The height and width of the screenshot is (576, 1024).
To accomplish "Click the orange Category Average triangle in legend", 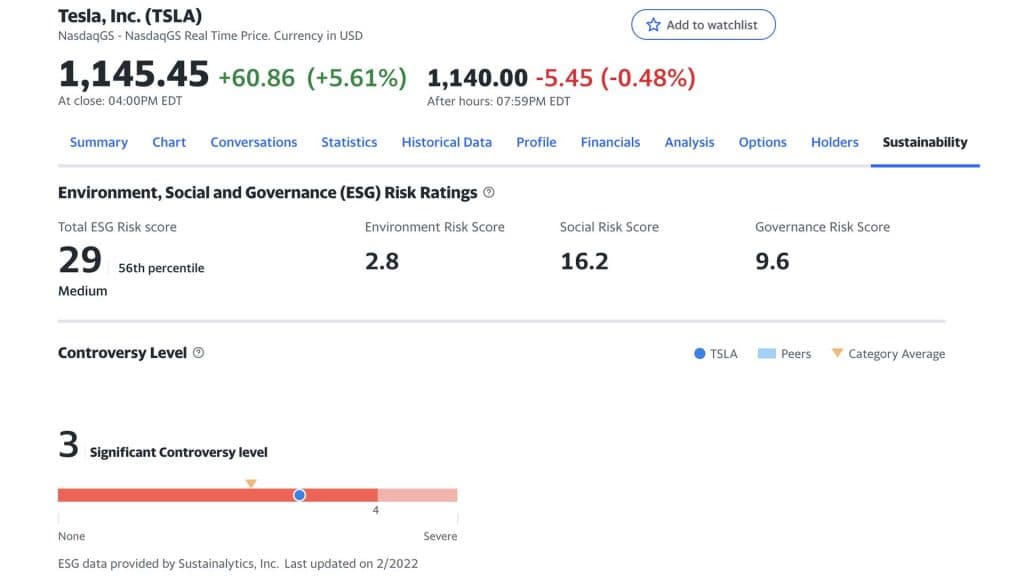I will click(x=837, y=353).
